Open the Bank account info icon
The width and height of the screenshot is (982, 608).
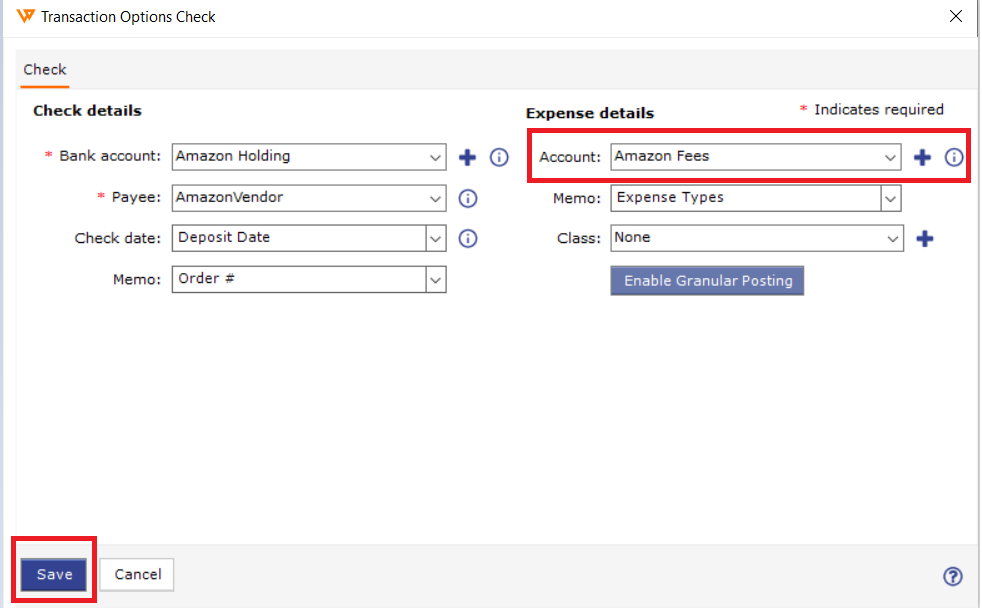point(499,157)
